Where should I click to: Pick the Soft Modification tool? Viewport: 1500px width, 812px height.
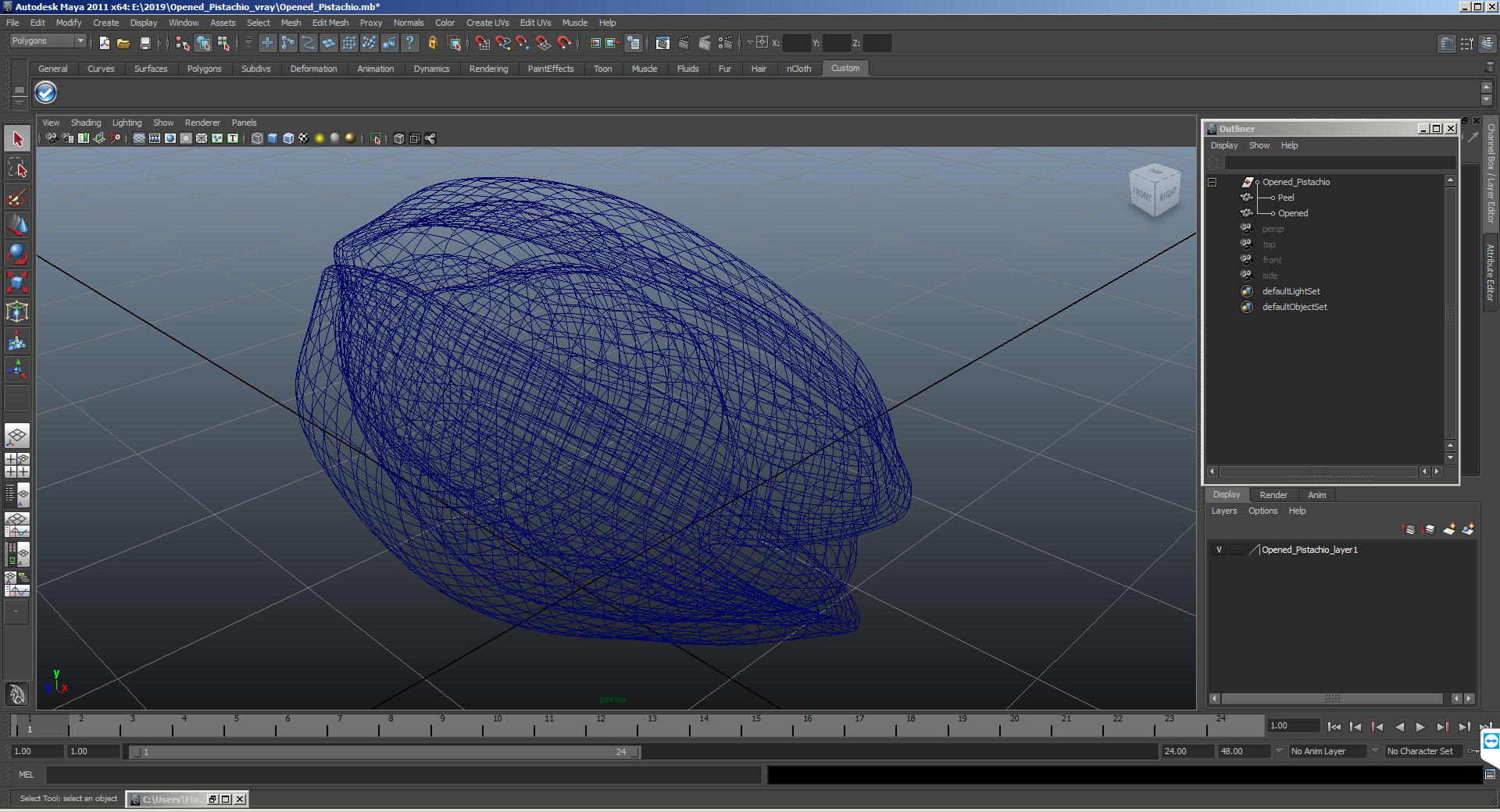[17, 341]
